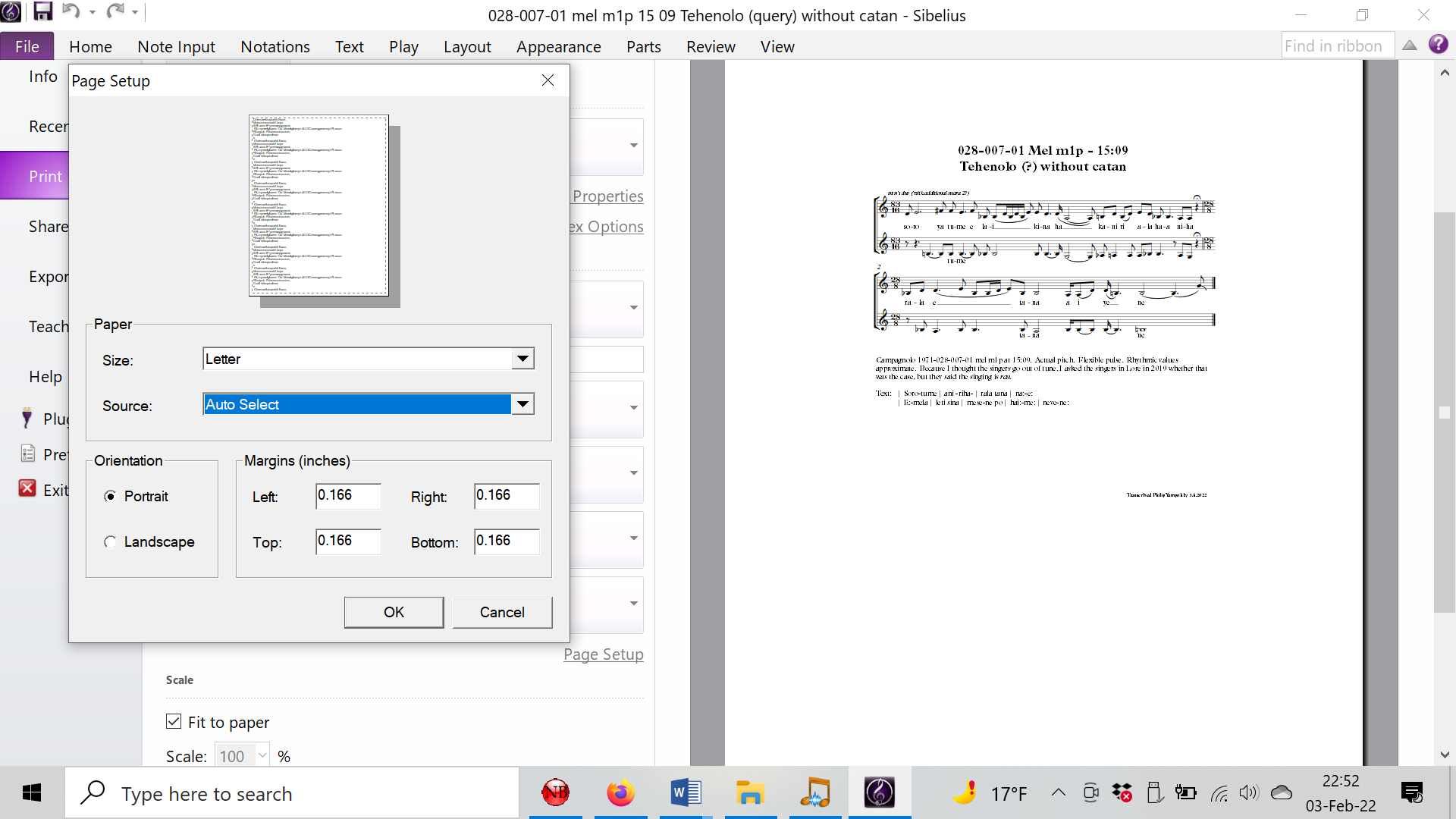Image resolution: width=1456 pixels, height=819 pixels.
Task: Select Landscape orientation radio button
Action: (110, 541)
